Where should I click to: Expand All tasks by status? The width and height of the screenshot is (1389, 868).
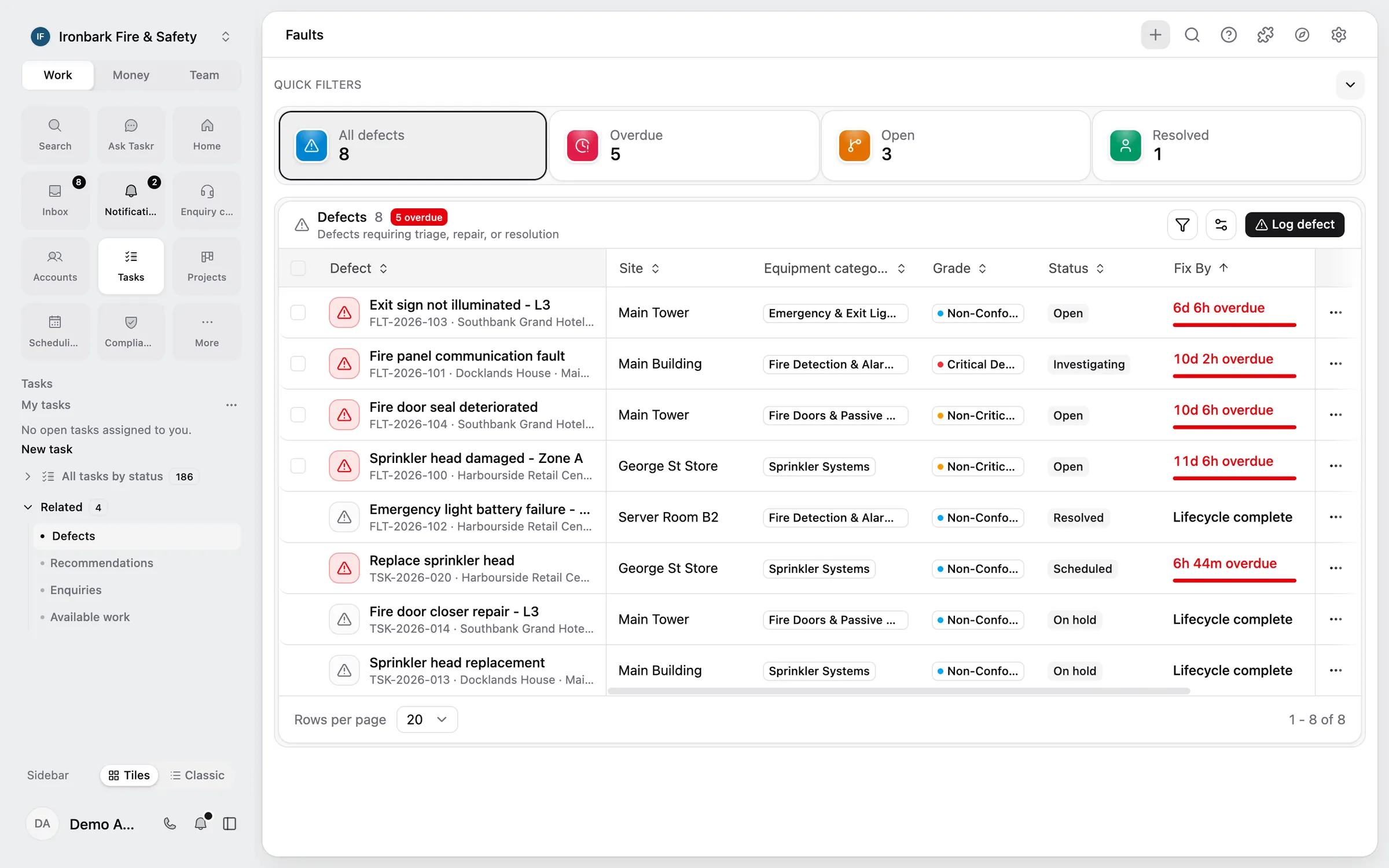[28, 476]
